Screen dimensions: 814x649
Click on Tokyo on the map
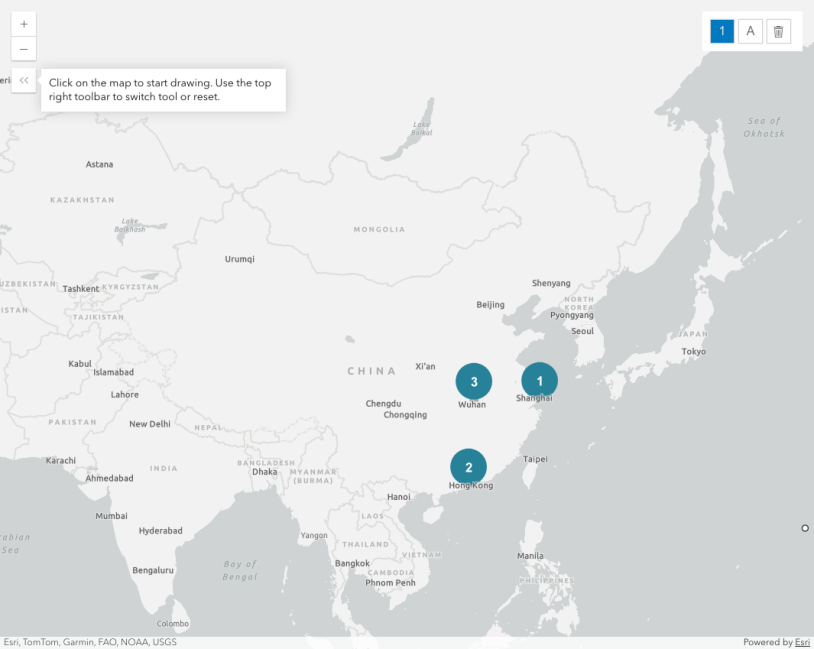click(693, 352)
